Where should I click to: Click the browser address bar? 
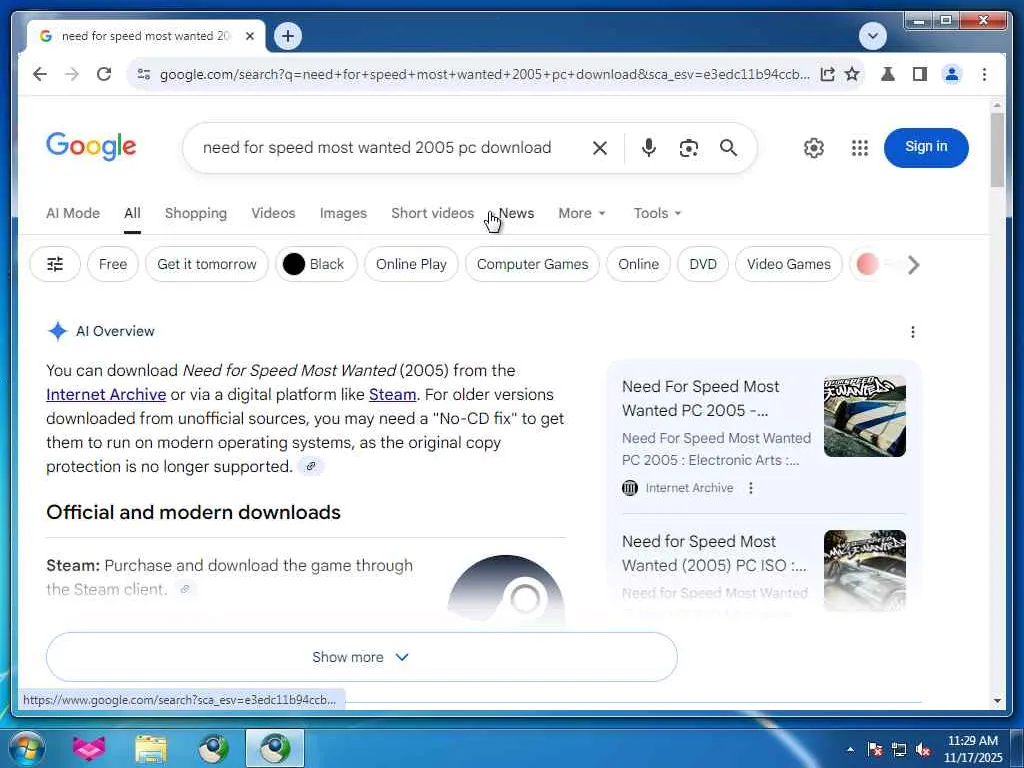(x=485, y=74)
